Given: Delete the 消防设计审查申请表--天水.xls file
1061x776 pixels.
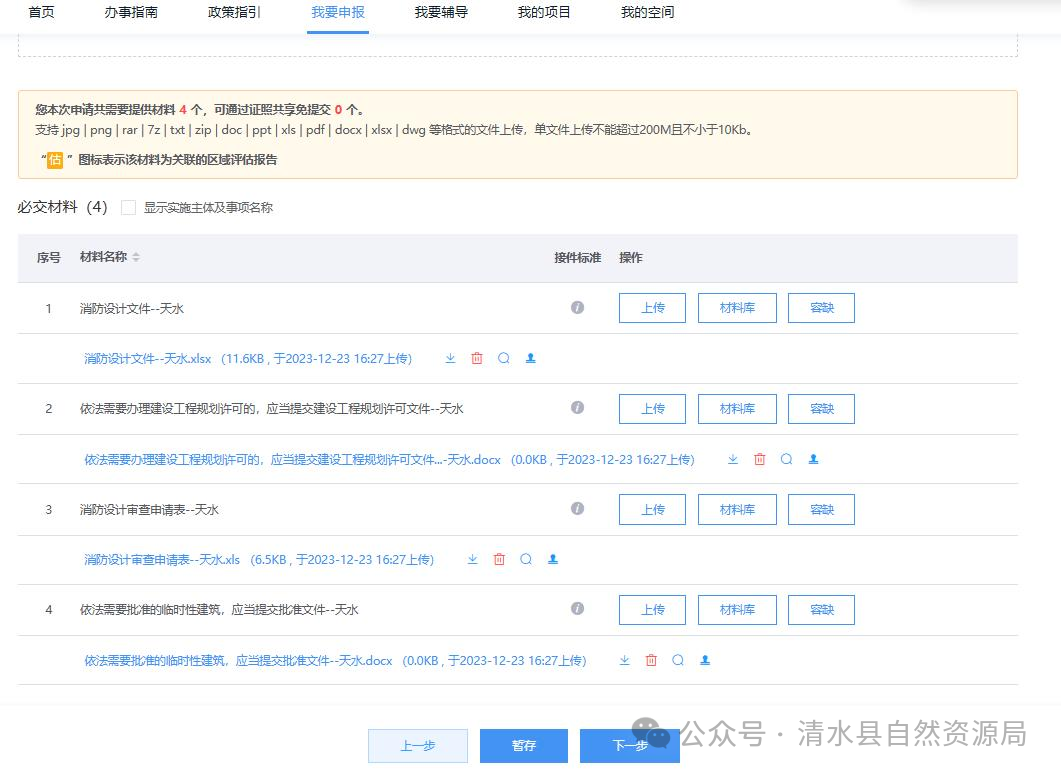Looking at the screenshot, I should [499, 559].
